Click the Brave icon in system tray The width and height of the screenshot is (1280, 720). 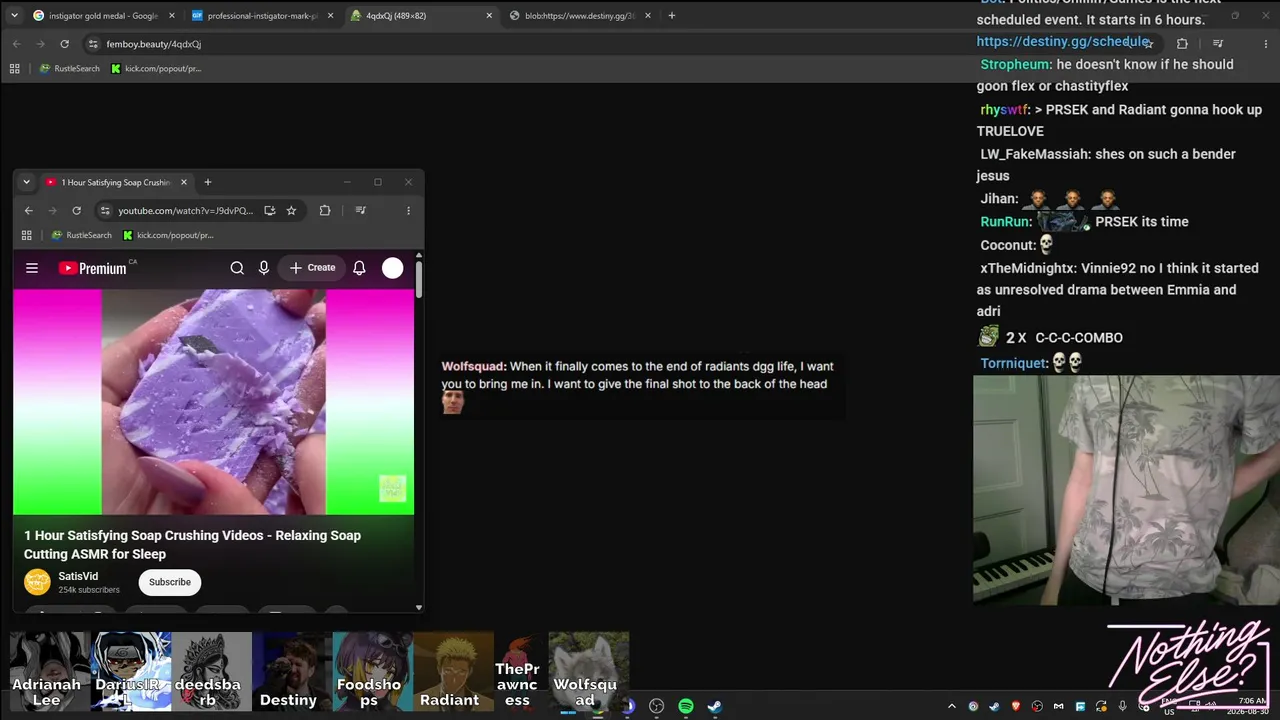click(x=1016, y=707)
